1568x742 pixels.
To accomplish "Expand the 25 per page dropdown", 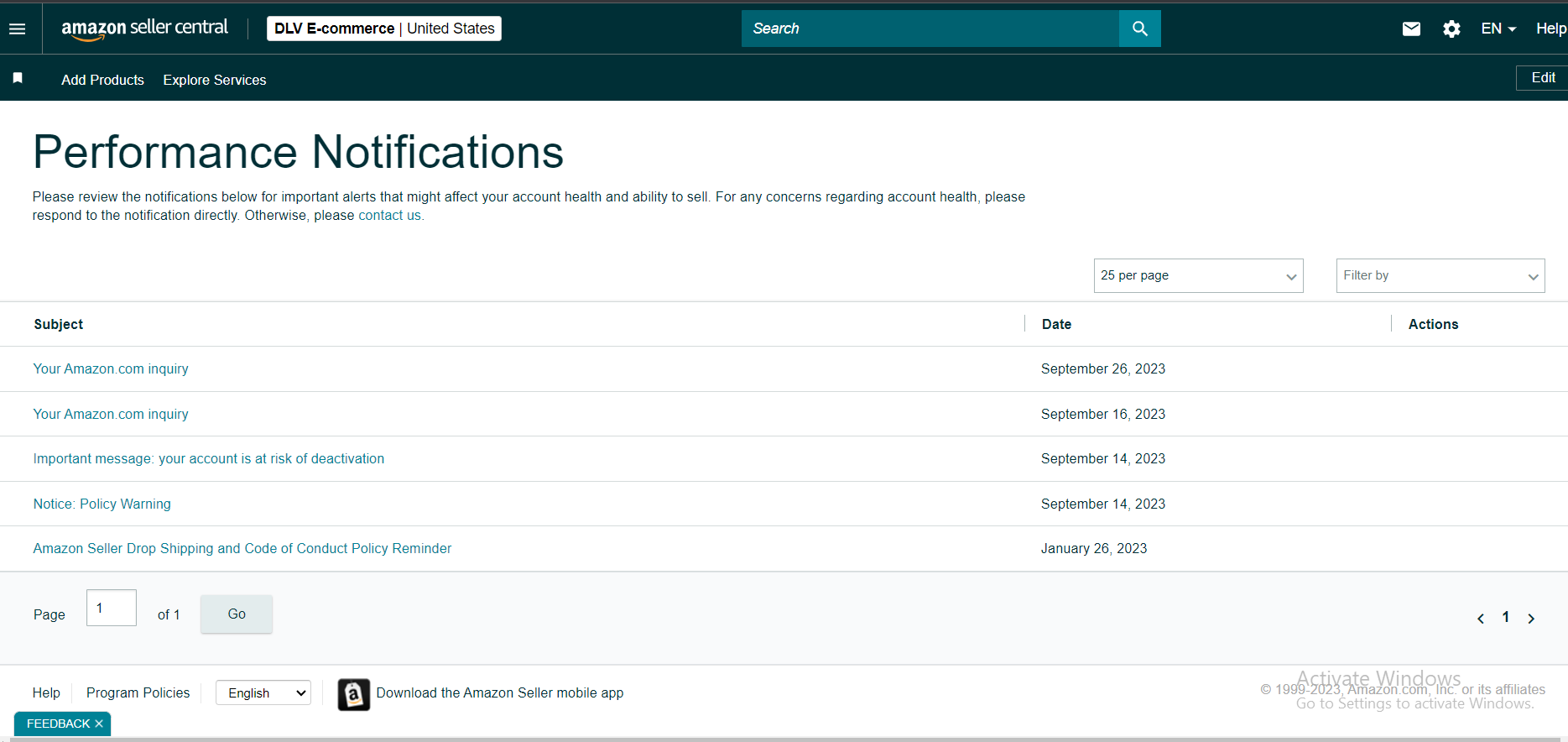I will [x=1198, y=275].
